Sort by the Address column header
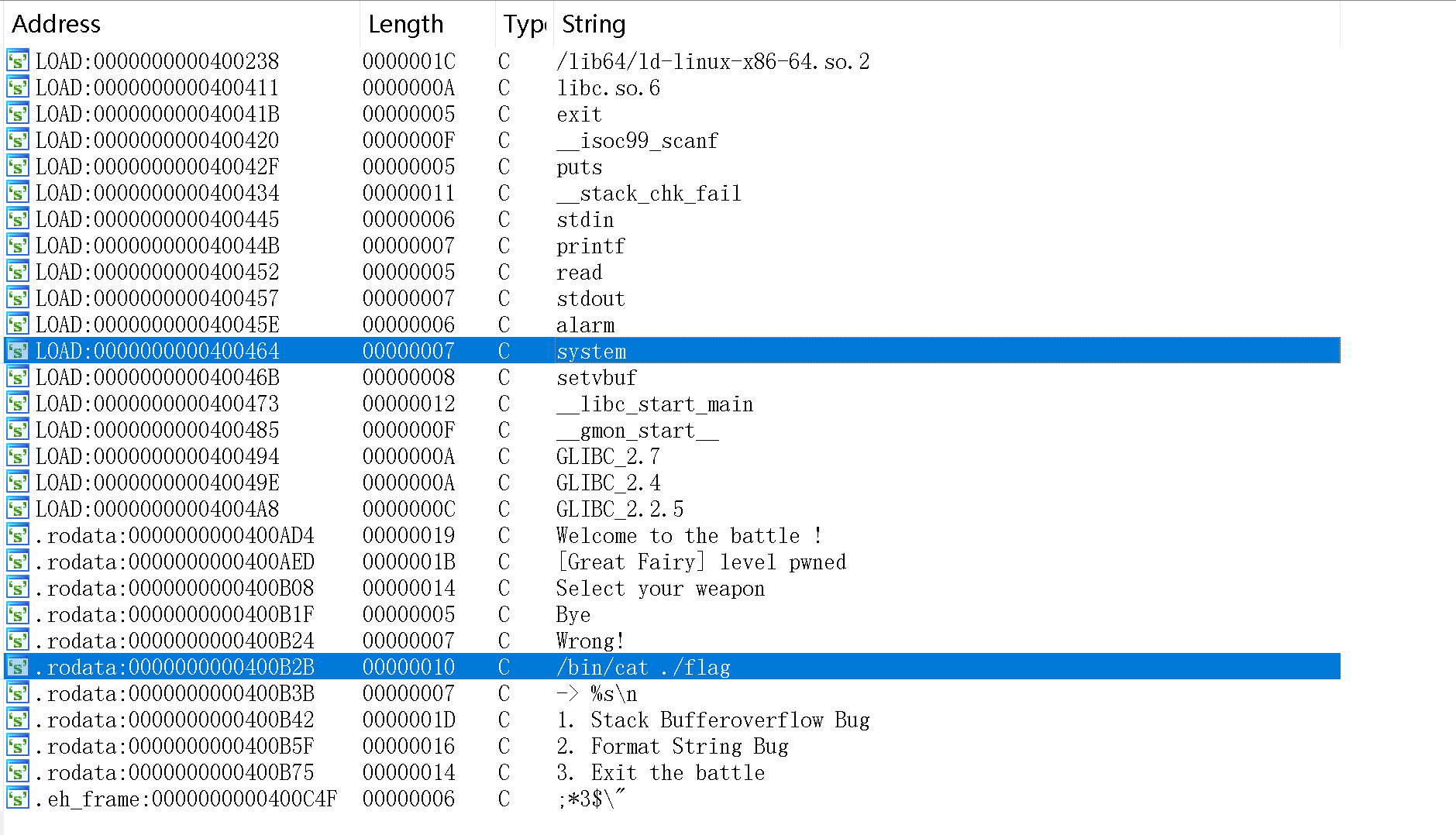Image resolution: width=1456 pixels, height=835 pixels. pyautogui.click(x=57, y=24)
